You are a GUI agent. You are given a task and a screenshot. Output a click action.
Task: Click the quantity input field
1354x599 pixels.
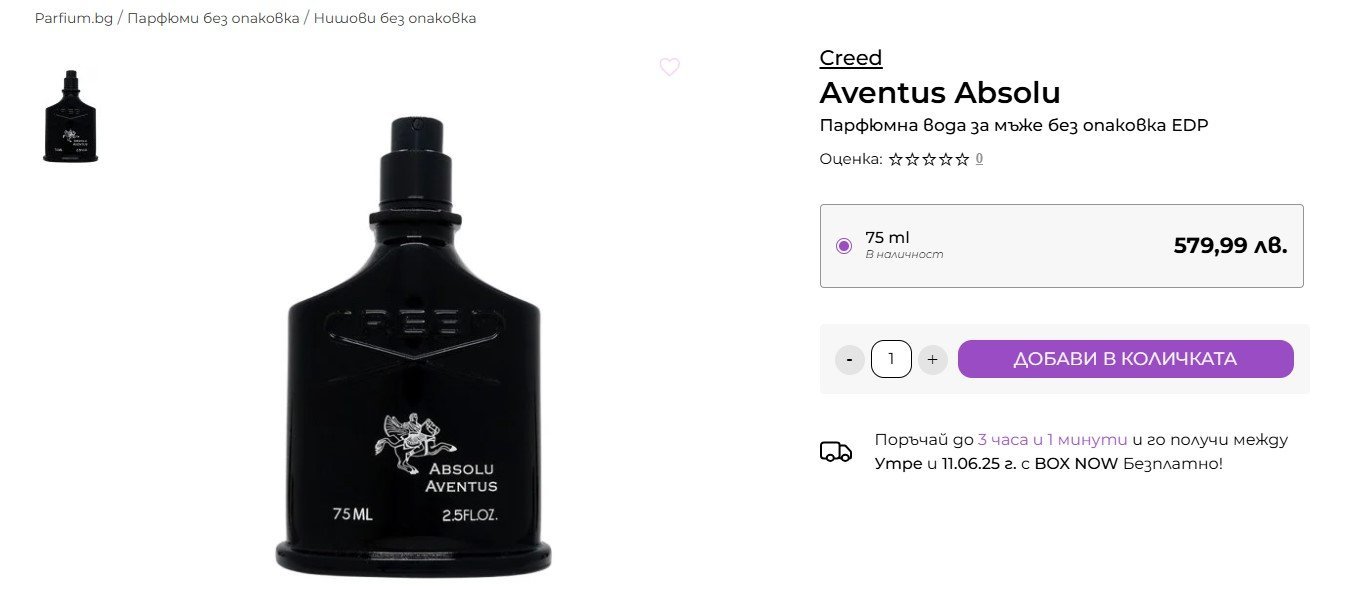coord(891,359)
